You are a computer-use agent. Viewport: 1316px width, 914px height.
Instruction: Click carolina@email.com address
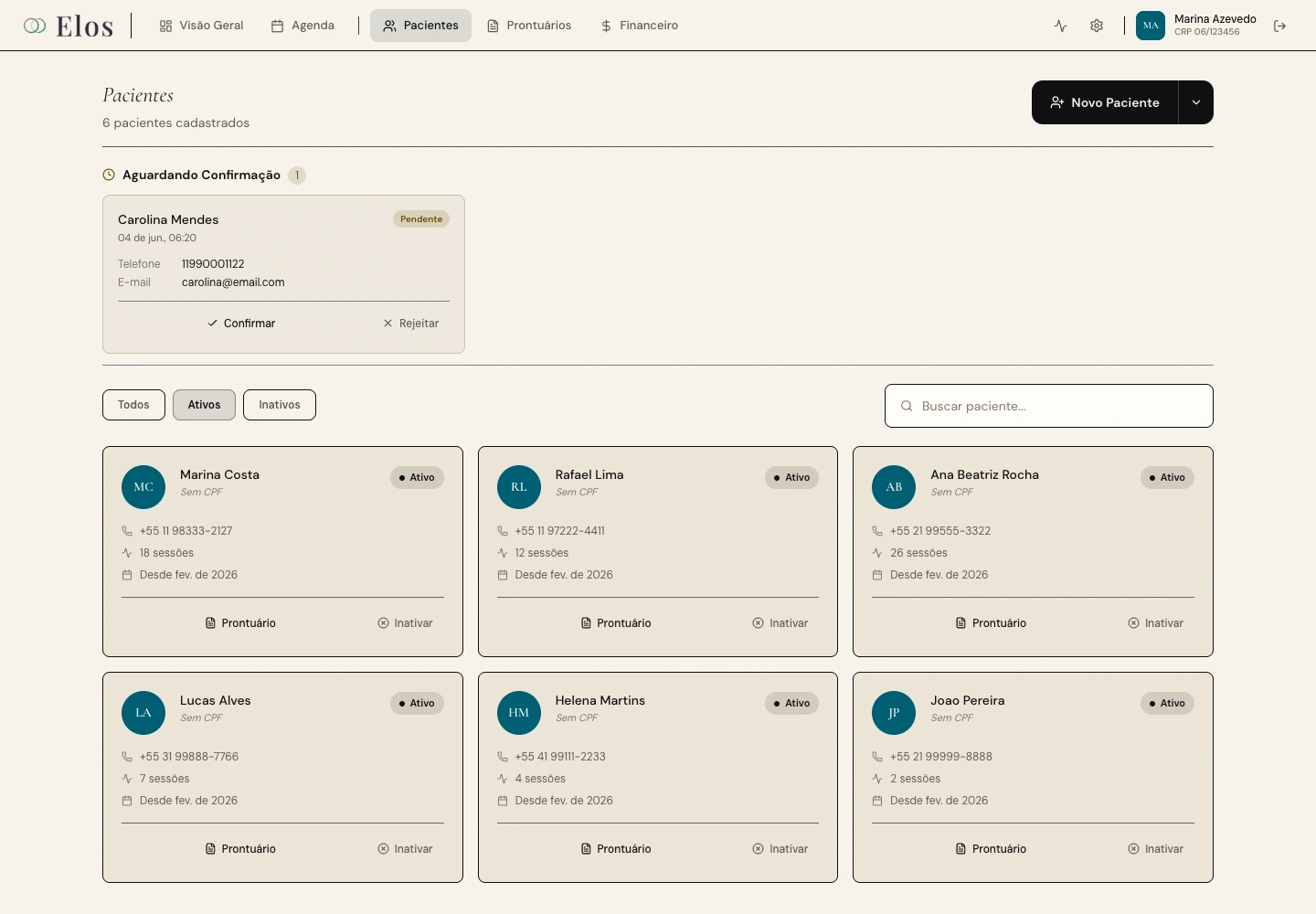233,282
